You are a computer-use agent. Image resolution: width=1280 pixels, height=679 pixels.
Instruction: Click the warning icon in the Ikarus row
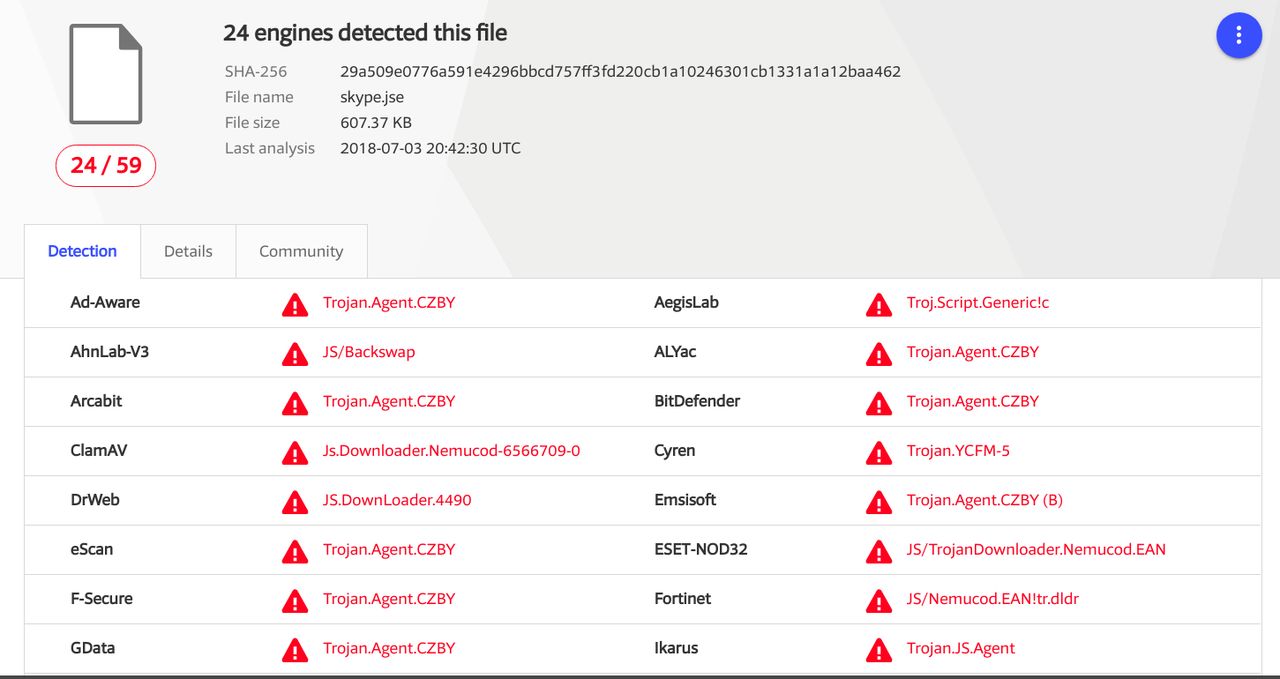pyautogui.click(x=879, y=649)
